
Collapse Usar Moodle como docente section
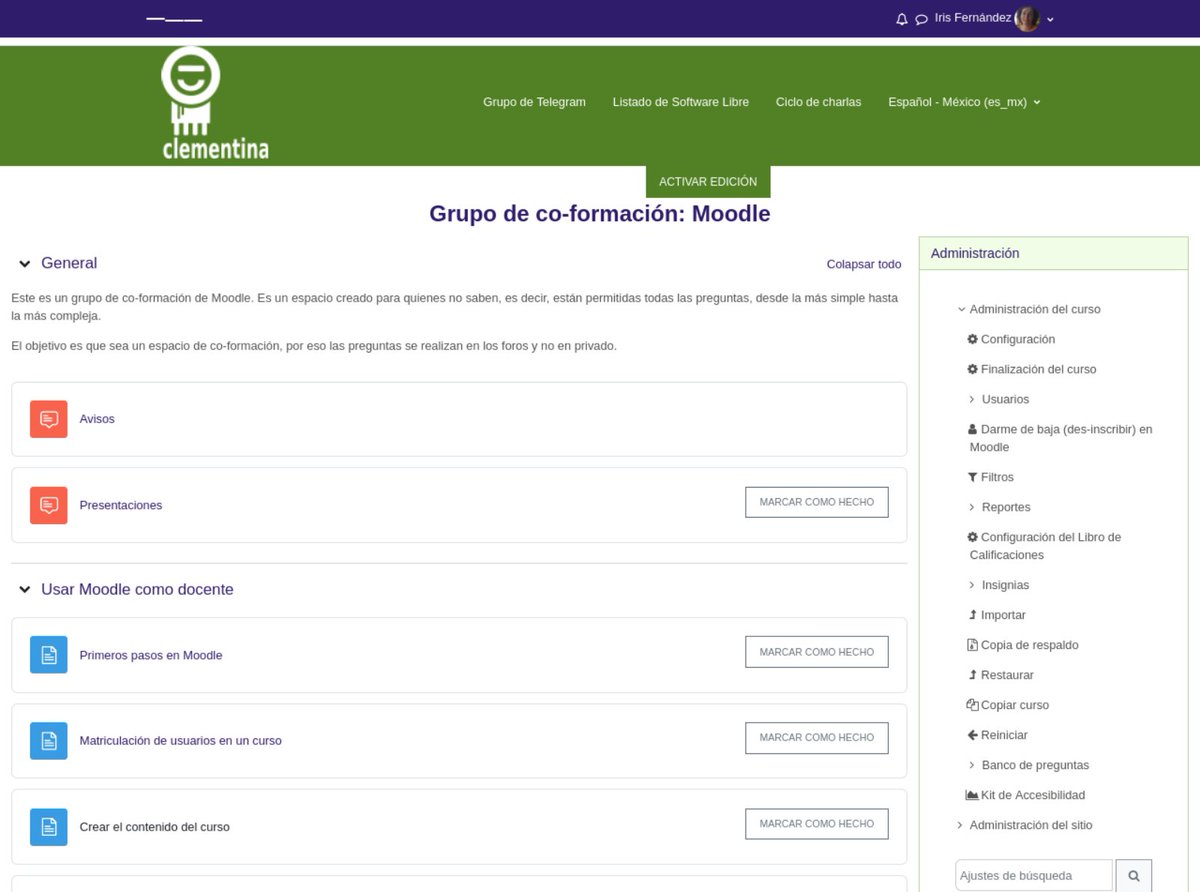coord(24,590)
